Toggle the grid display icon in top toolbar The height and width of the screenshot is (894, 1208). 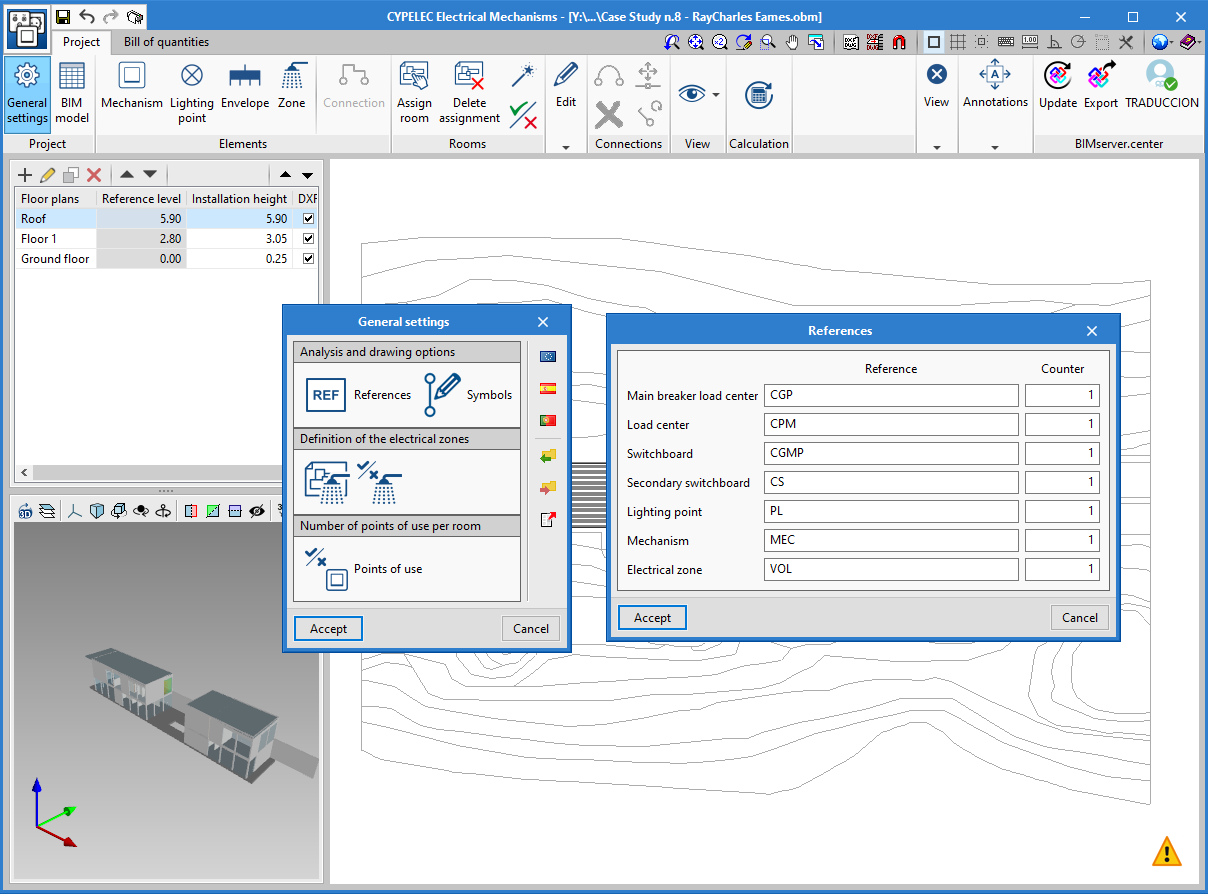[x=958, y=42]
